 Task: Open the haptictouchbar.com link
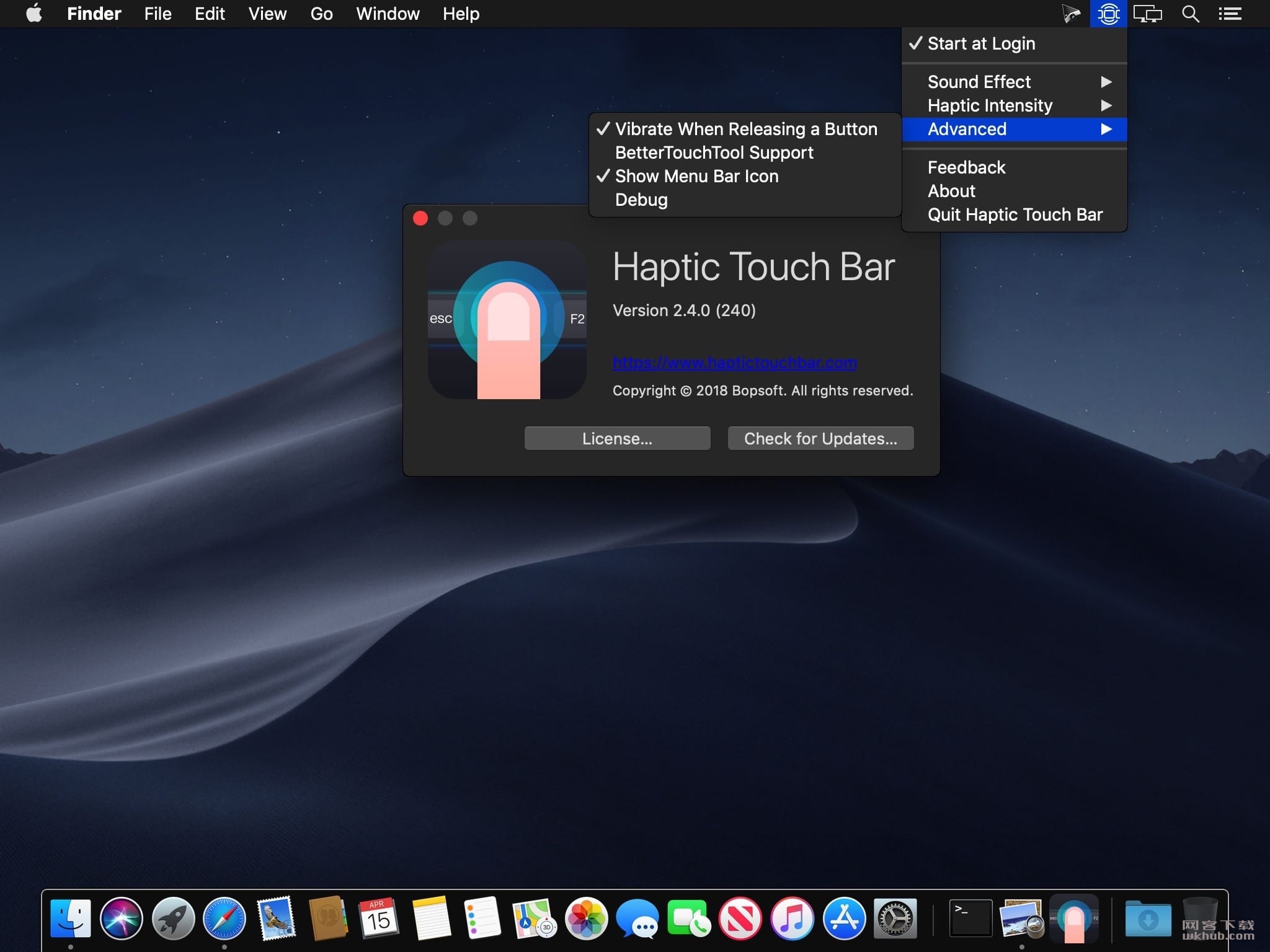click(734, 363)
